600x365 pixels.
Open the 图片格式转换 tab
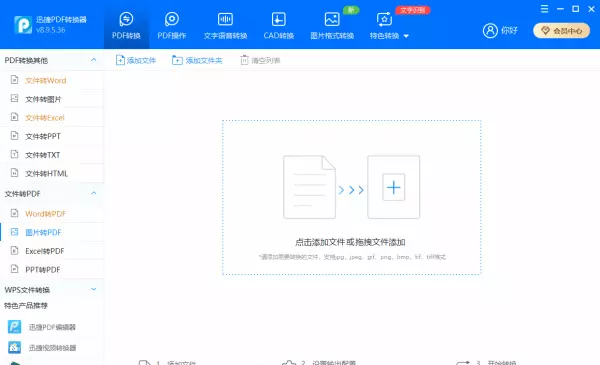pos(332,26)
